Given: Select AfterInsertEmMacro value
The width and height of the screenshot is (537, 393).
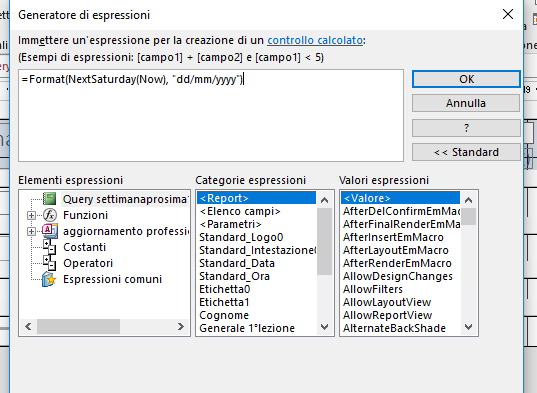Looking at the screenshot, I should click(x=400, y=237).
